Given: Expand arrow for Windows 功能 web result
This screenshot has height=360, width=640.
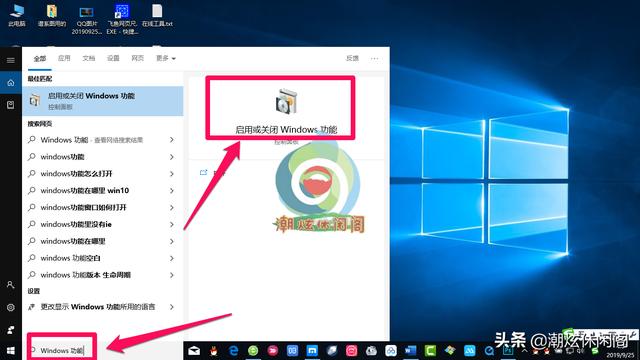Looking at the screenshot, I should pyautogui.click(x=171, y=140).
